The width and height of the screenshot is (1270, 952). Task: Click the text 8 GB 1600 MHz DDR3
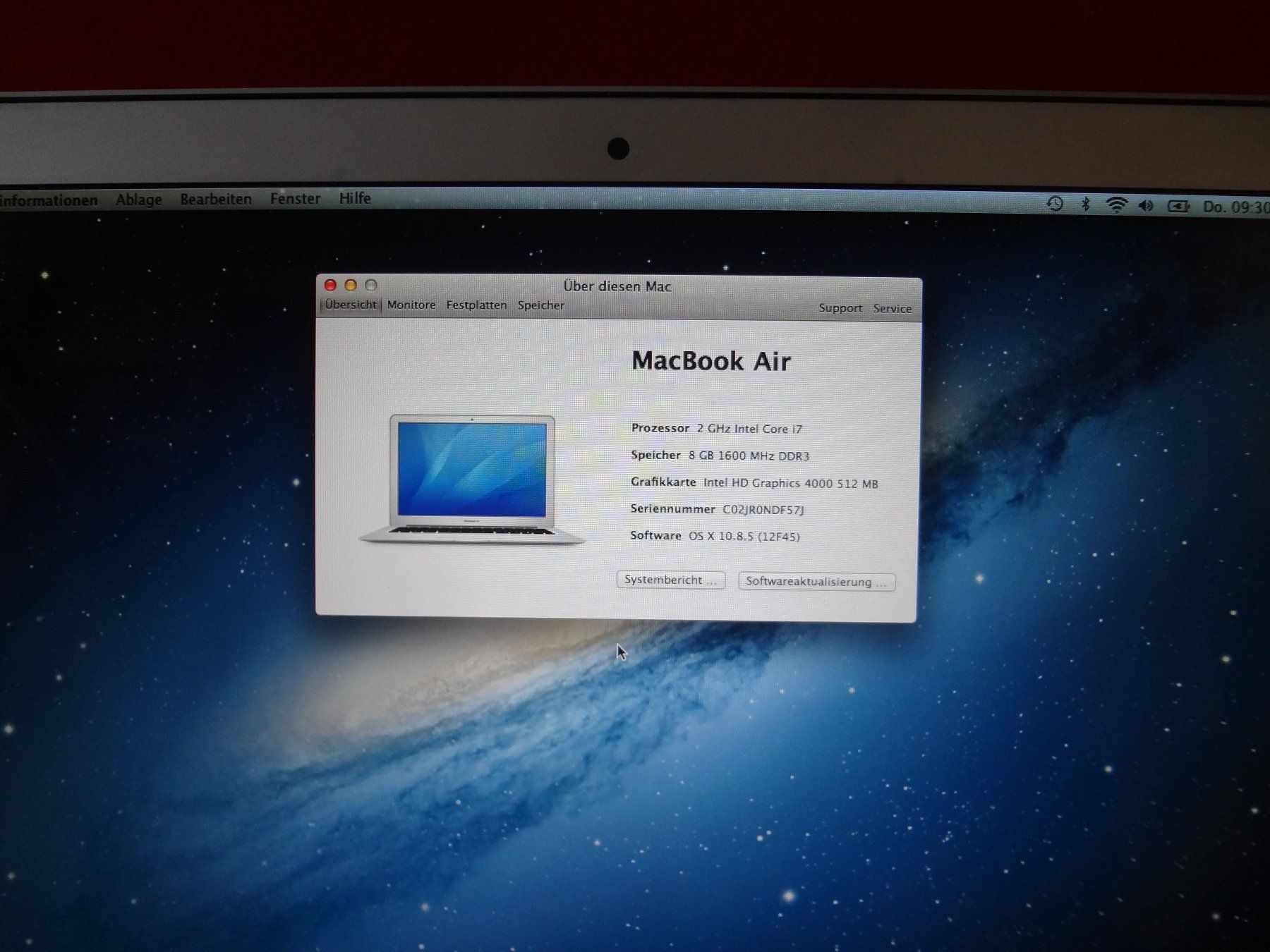[749, 456]
